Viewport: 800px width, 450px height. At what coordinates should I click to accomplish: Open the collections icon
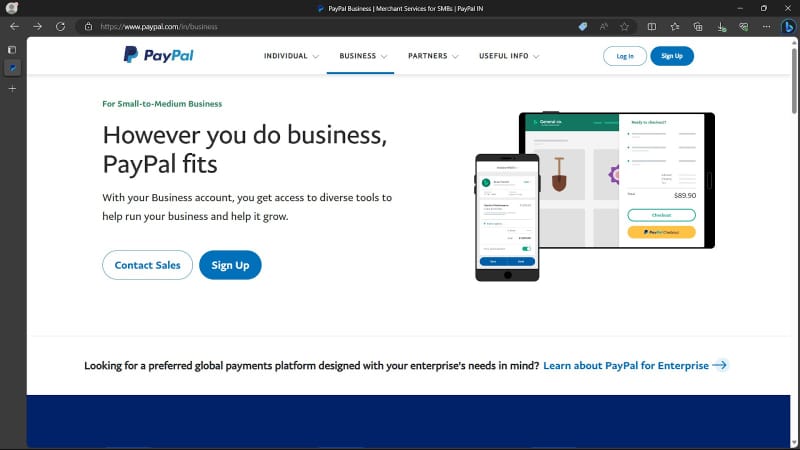pos(698,27)
